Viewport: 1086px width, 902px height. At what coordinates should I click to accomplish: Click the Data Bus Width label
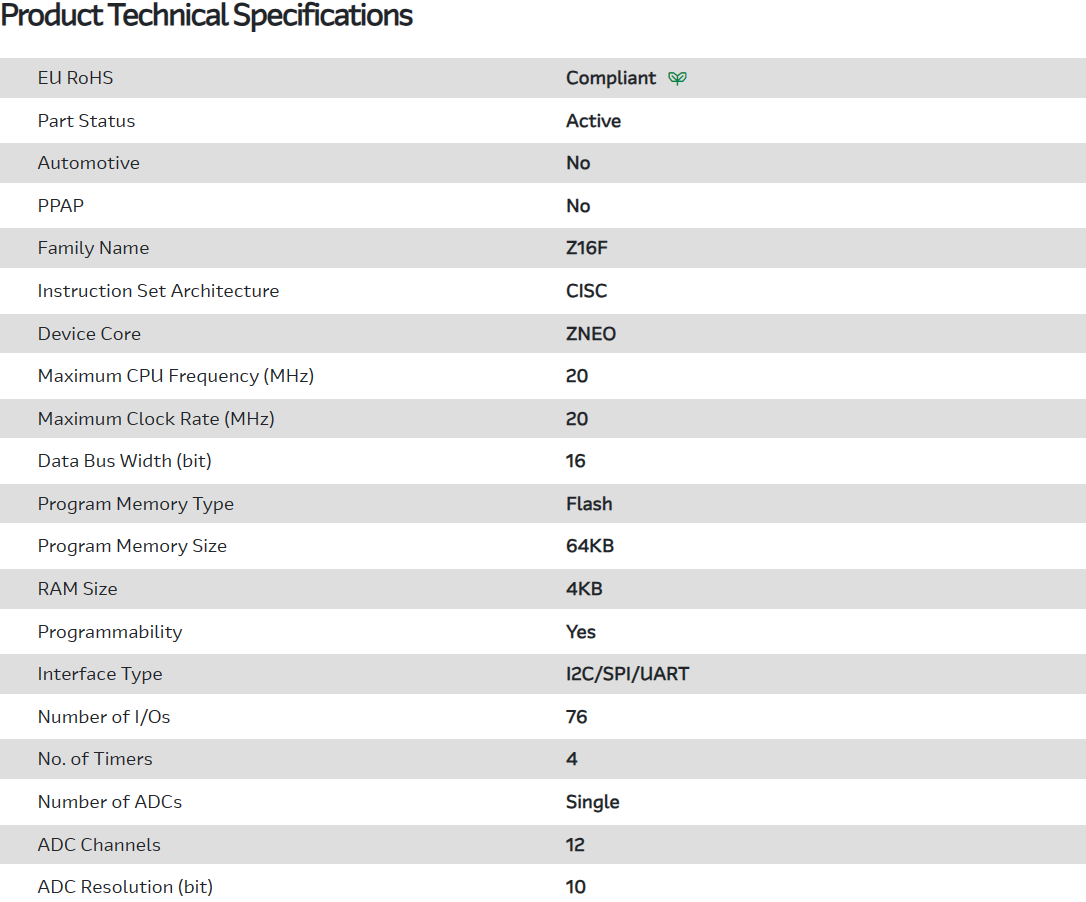[125, 461]
